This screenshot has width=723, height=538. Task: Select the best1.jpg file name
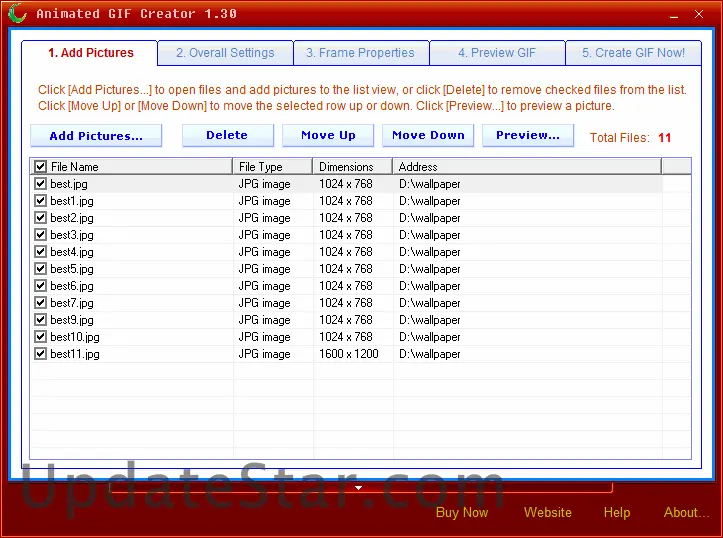72,201
